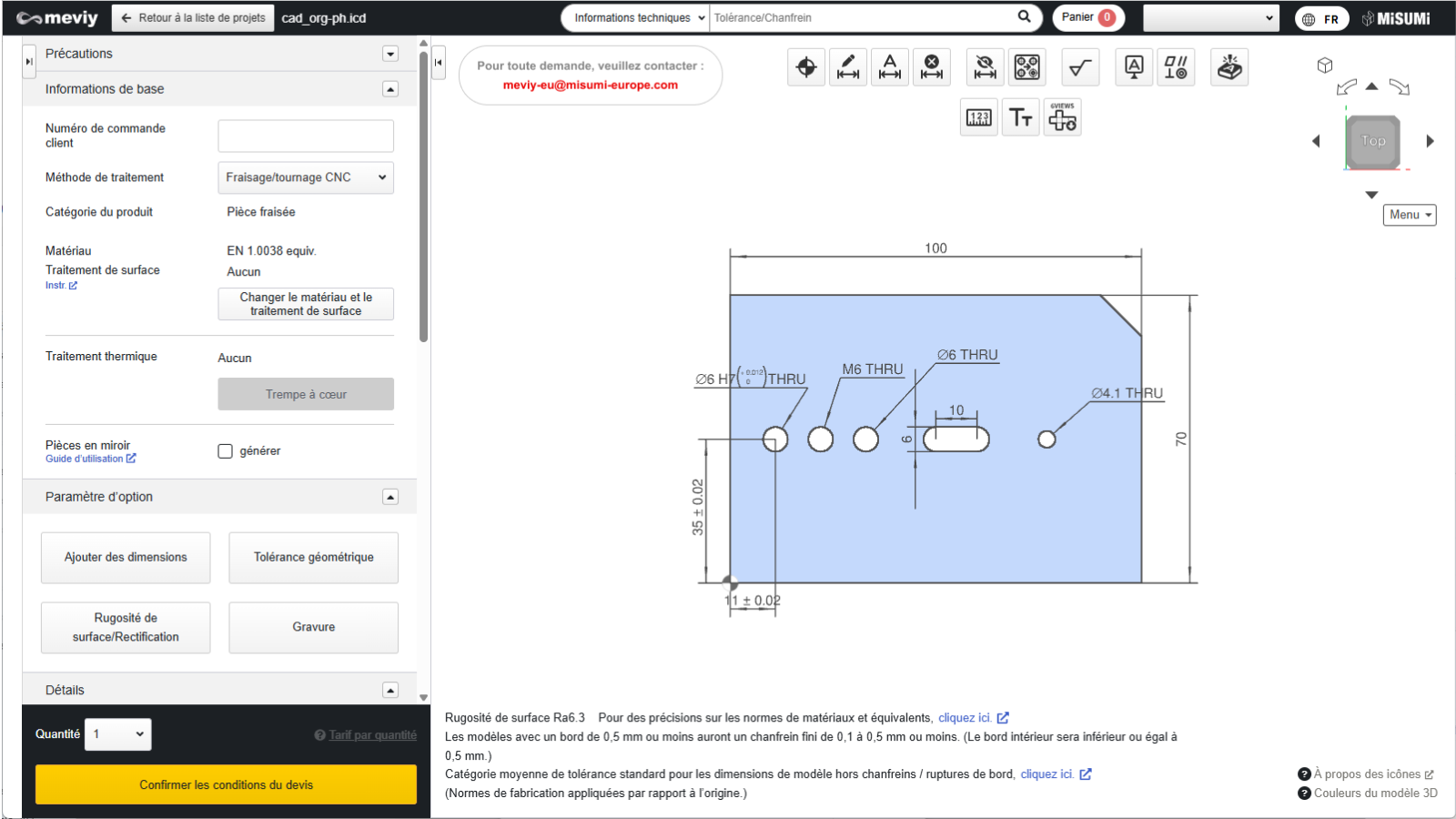Enable the générer mirror parts checkbox
1456x819 pixels.
tap(226, 451)
